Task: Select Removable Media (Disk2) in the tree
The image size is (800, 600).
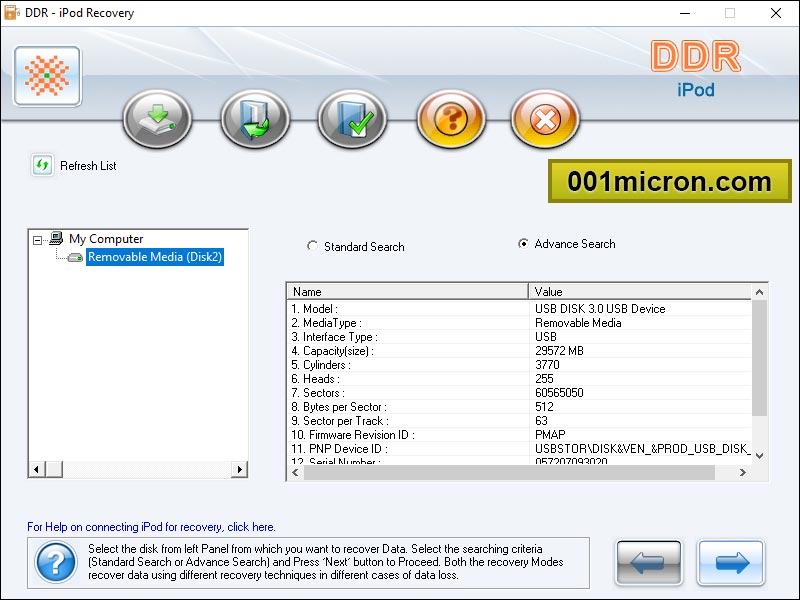Action: (153, 257)
